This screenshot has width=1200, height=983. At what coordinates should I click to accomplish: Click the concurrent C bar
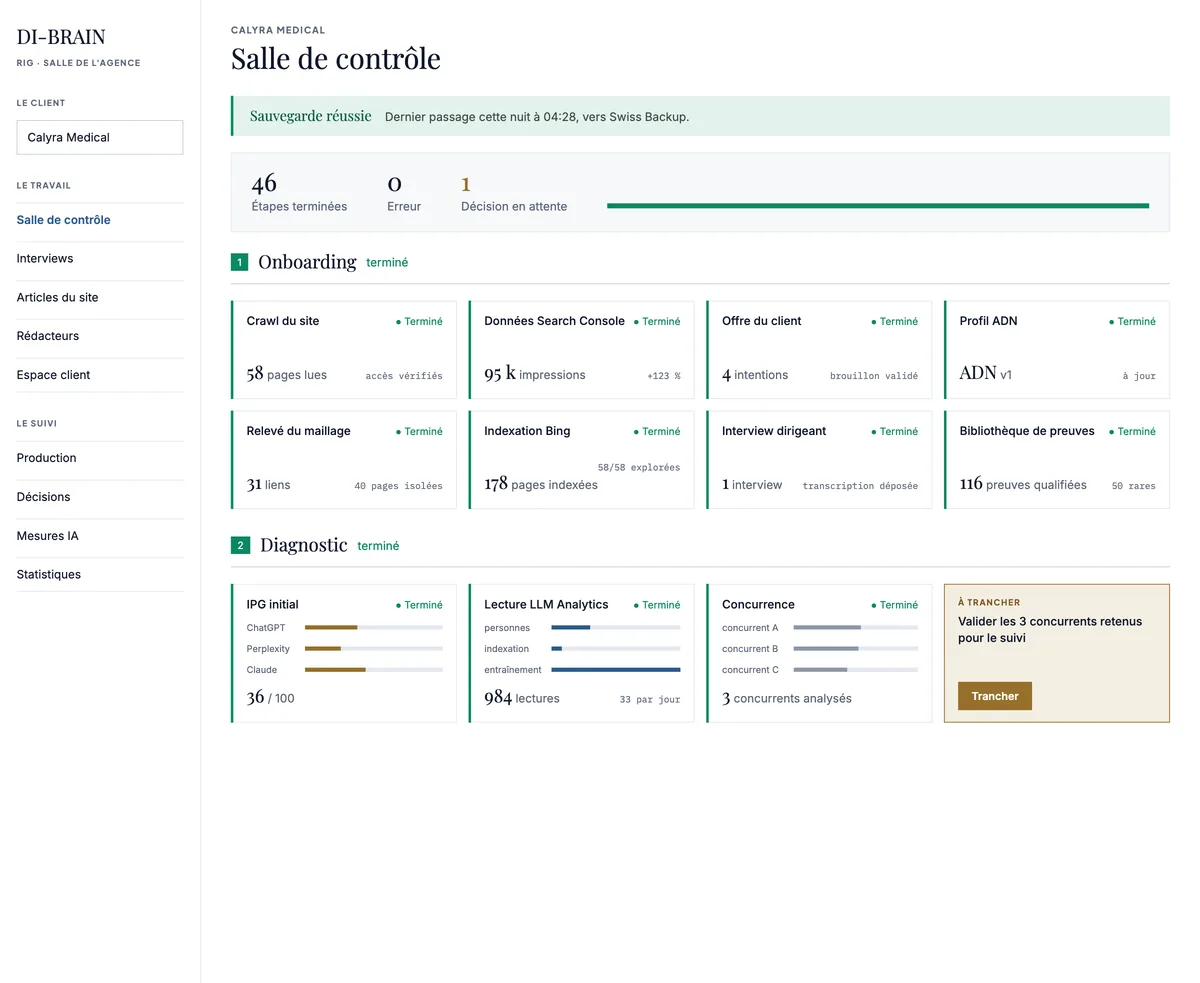pyautogui.click(x=856, y=670)
